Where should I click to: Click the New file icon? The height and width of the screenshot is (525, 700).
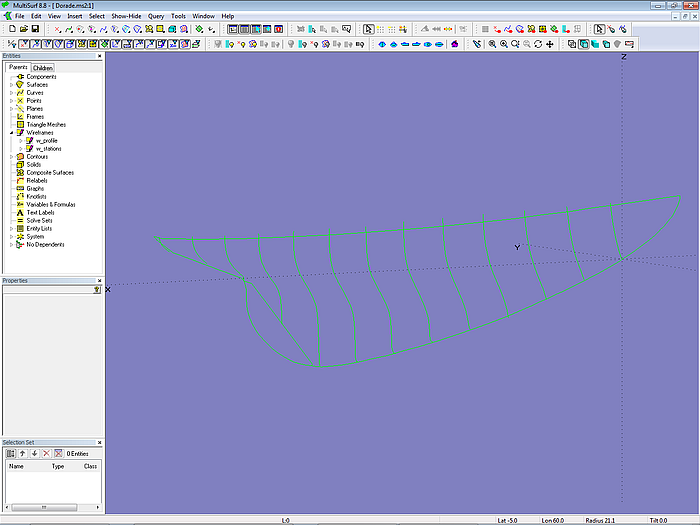tap(11, 29)
